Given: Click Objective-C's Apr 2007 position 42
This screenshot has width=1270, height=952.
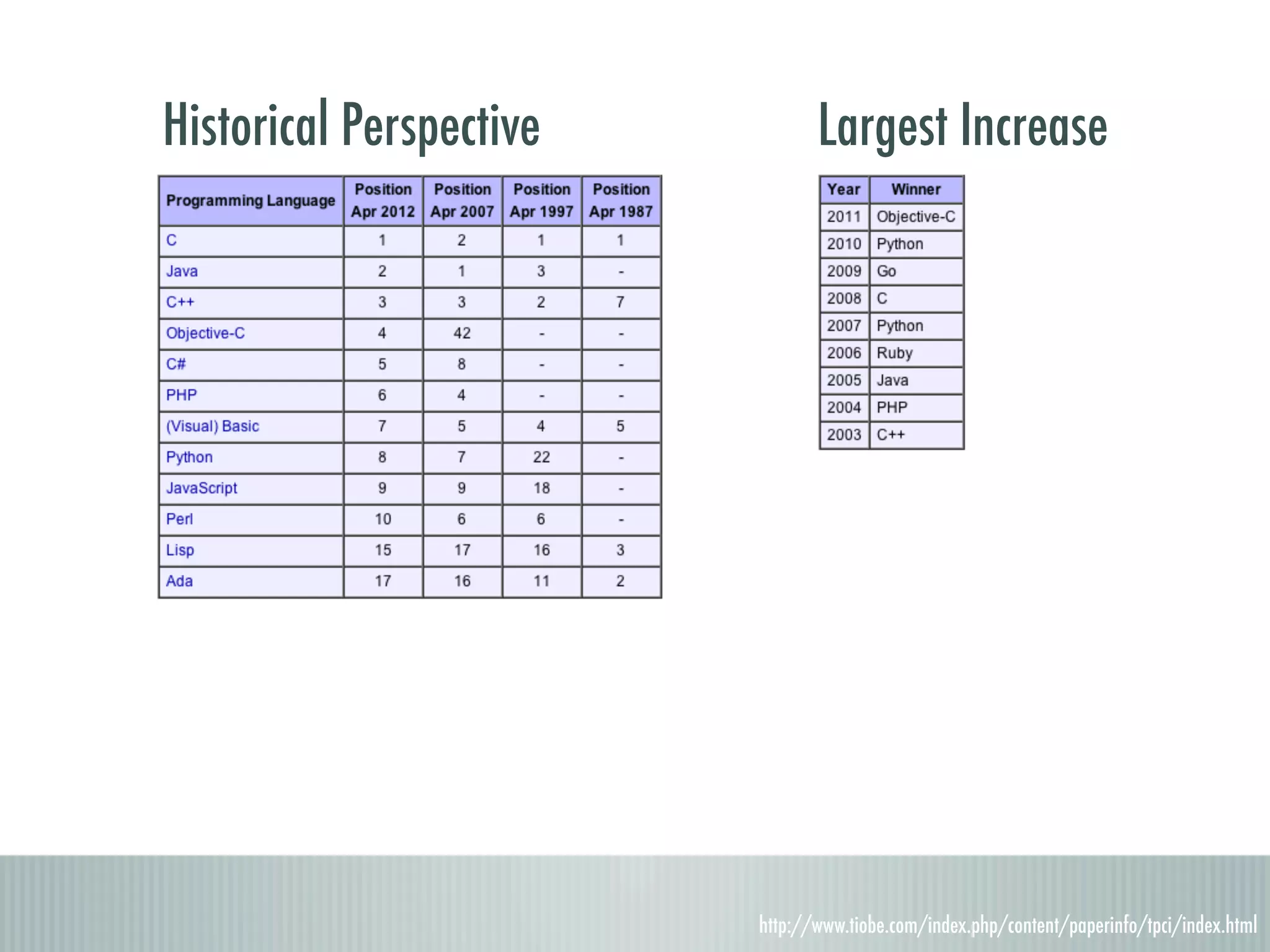Looking at the screenshot, I should click(463, 334).
